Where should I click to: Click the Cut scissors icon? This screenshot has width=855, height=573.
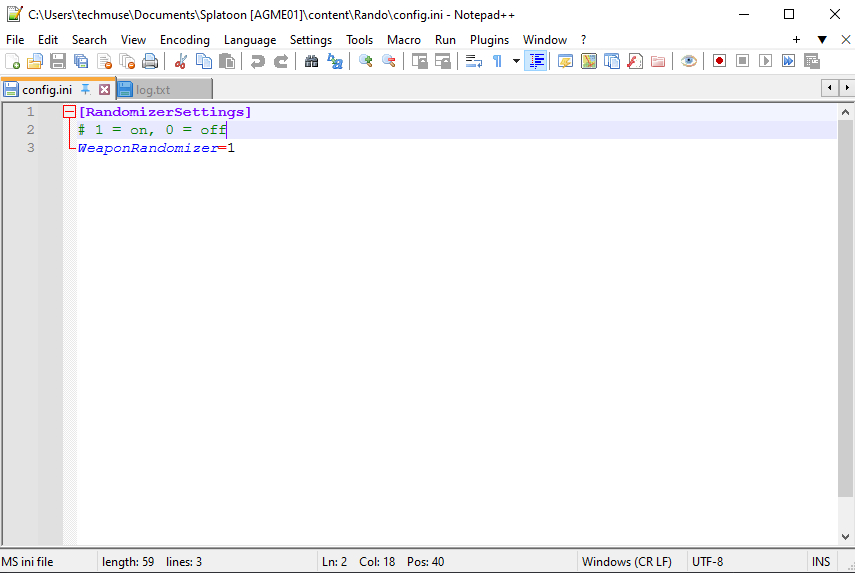181,61
